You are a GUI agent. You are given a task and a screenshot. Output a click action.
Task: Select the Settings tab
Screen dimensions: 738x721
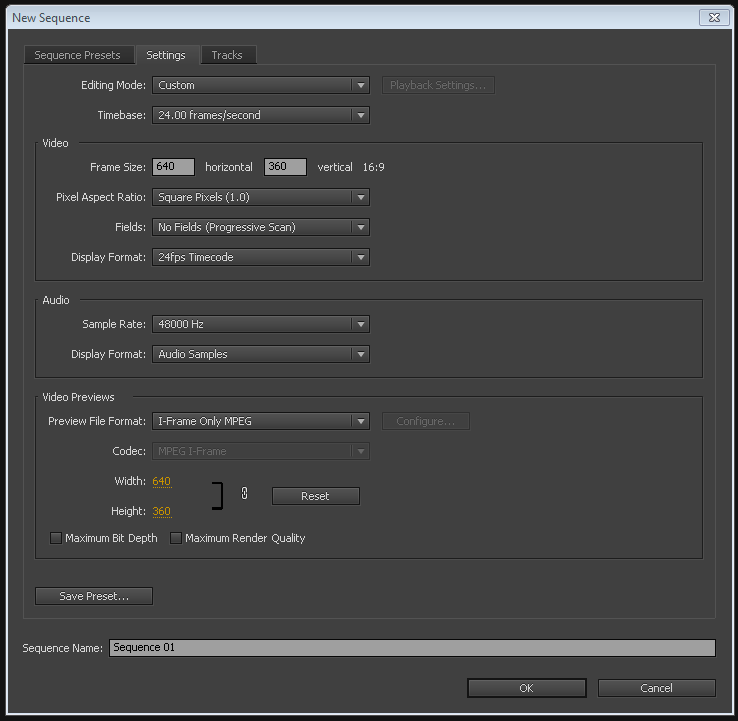tap(167, 55)
